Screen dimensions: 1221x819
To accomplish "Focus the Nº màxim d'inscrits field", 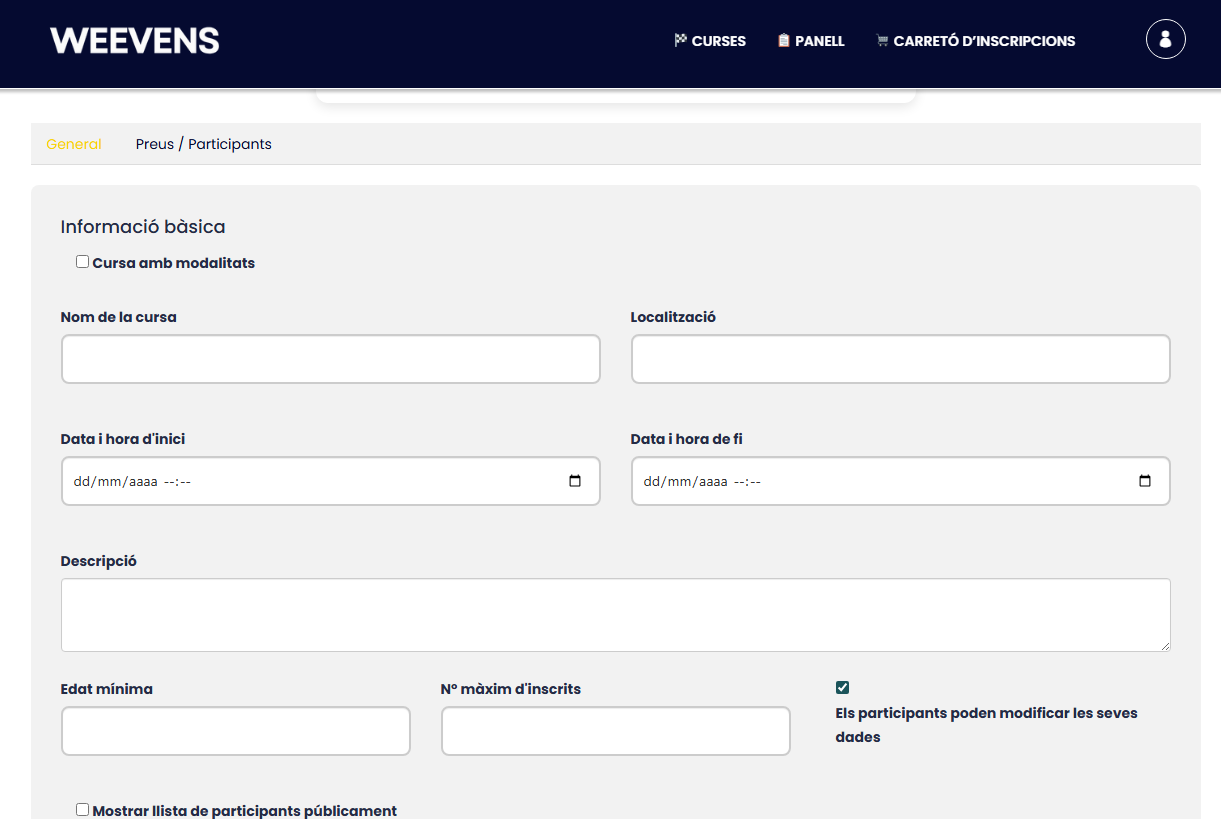I will [x=615, y=731].
